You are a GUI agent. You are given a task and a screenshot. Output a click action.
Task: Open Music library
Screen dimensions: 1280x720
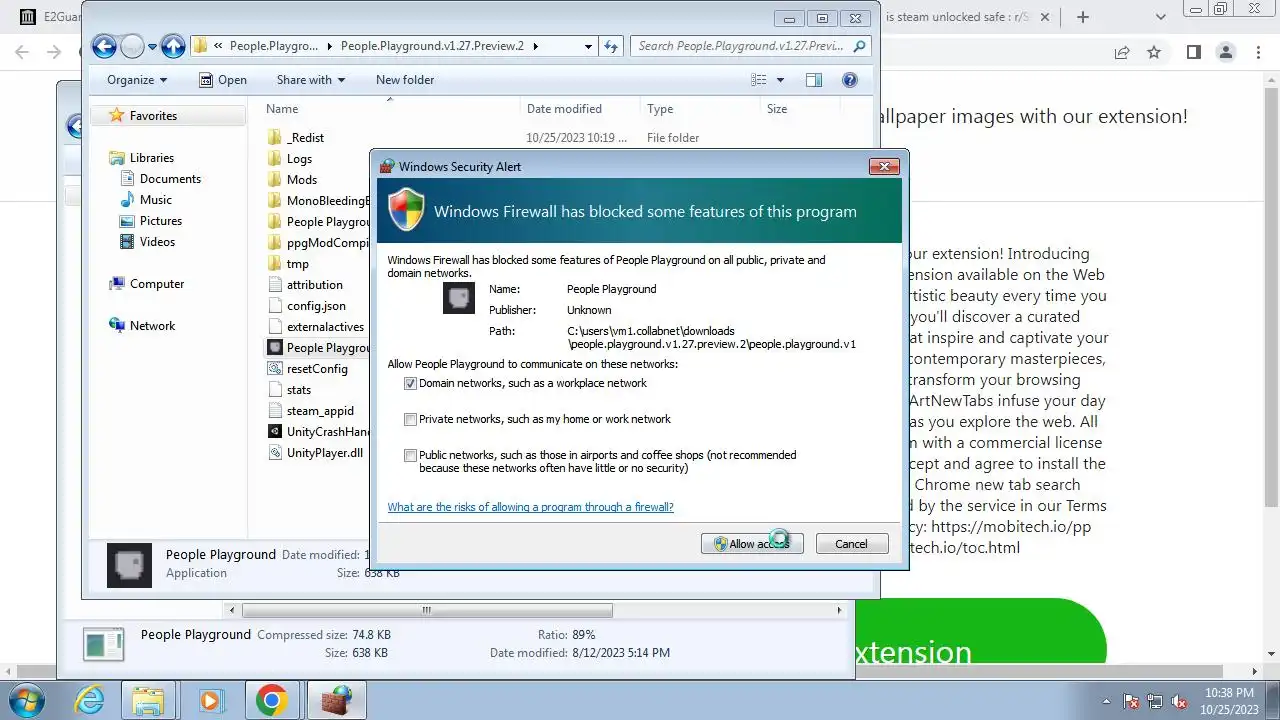click(156, 200)
